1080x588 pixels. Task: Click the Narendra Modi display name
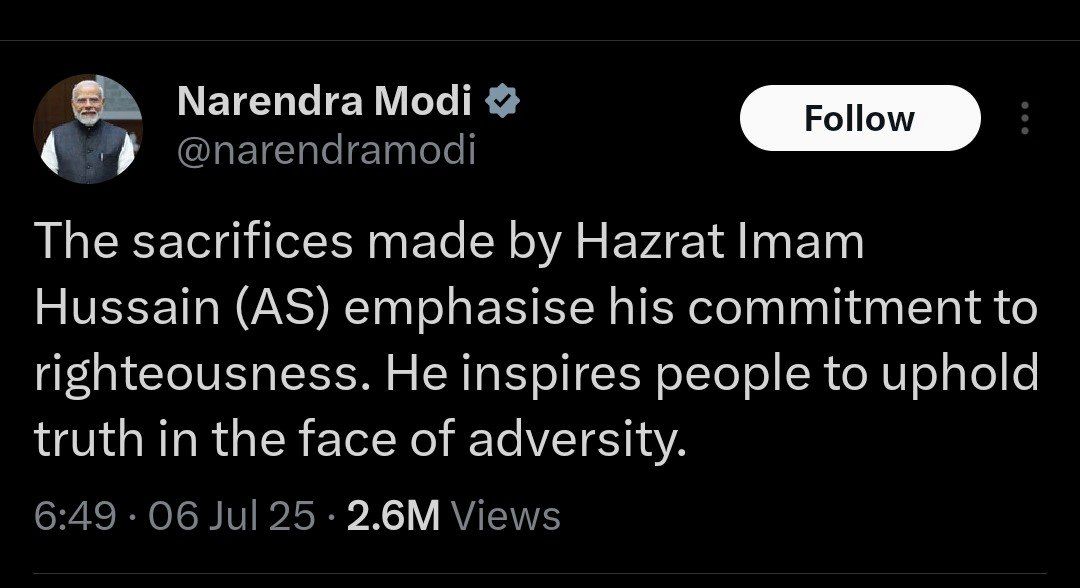324,101
